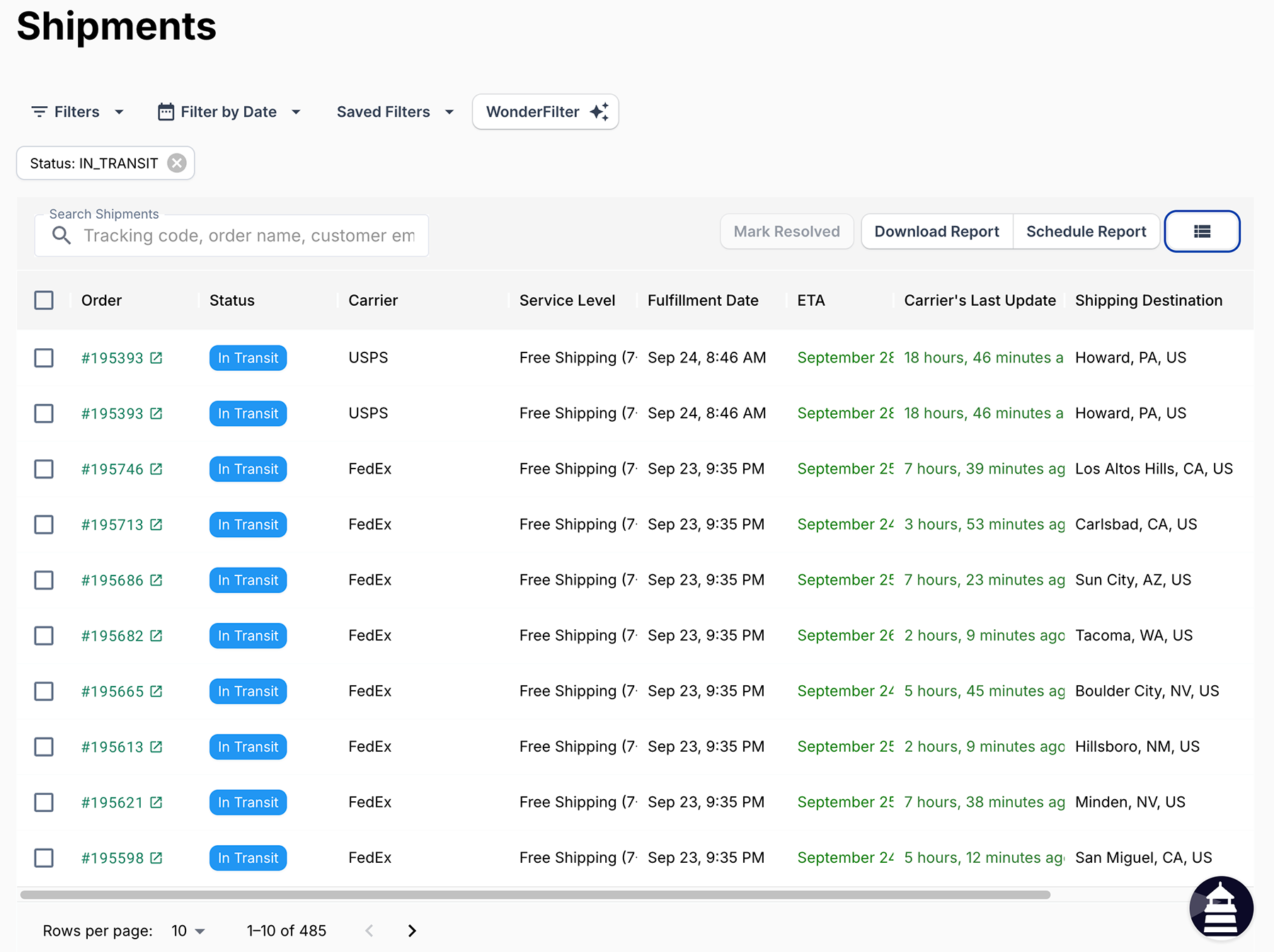Sort by the Order column header
1274x952 pixels.
[101, 300]
